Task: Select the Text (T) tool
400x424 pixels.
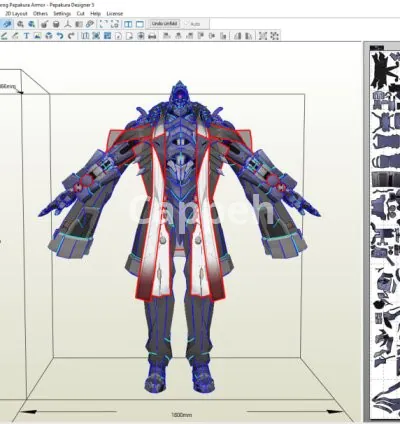Action: [x=26, y=36]
